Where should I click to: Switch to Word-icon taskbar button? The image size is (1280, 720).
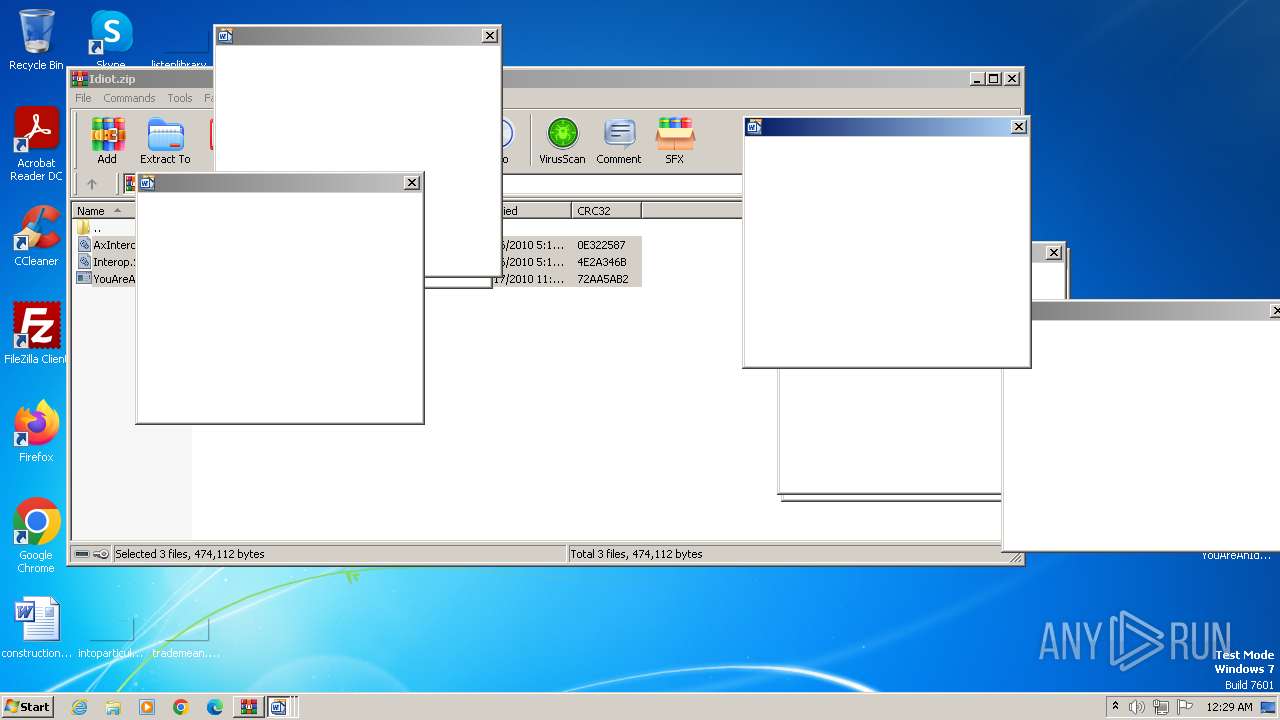[279, 707]
